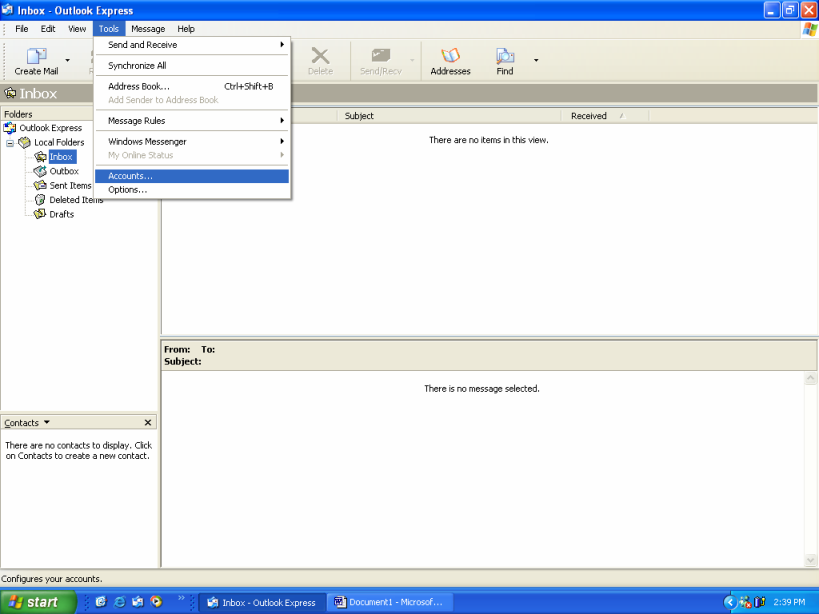The width and height of the screenshot is (819, 614).
Task: Click the greyed Delete toolbar icon
Action: (x=320, y=56)
